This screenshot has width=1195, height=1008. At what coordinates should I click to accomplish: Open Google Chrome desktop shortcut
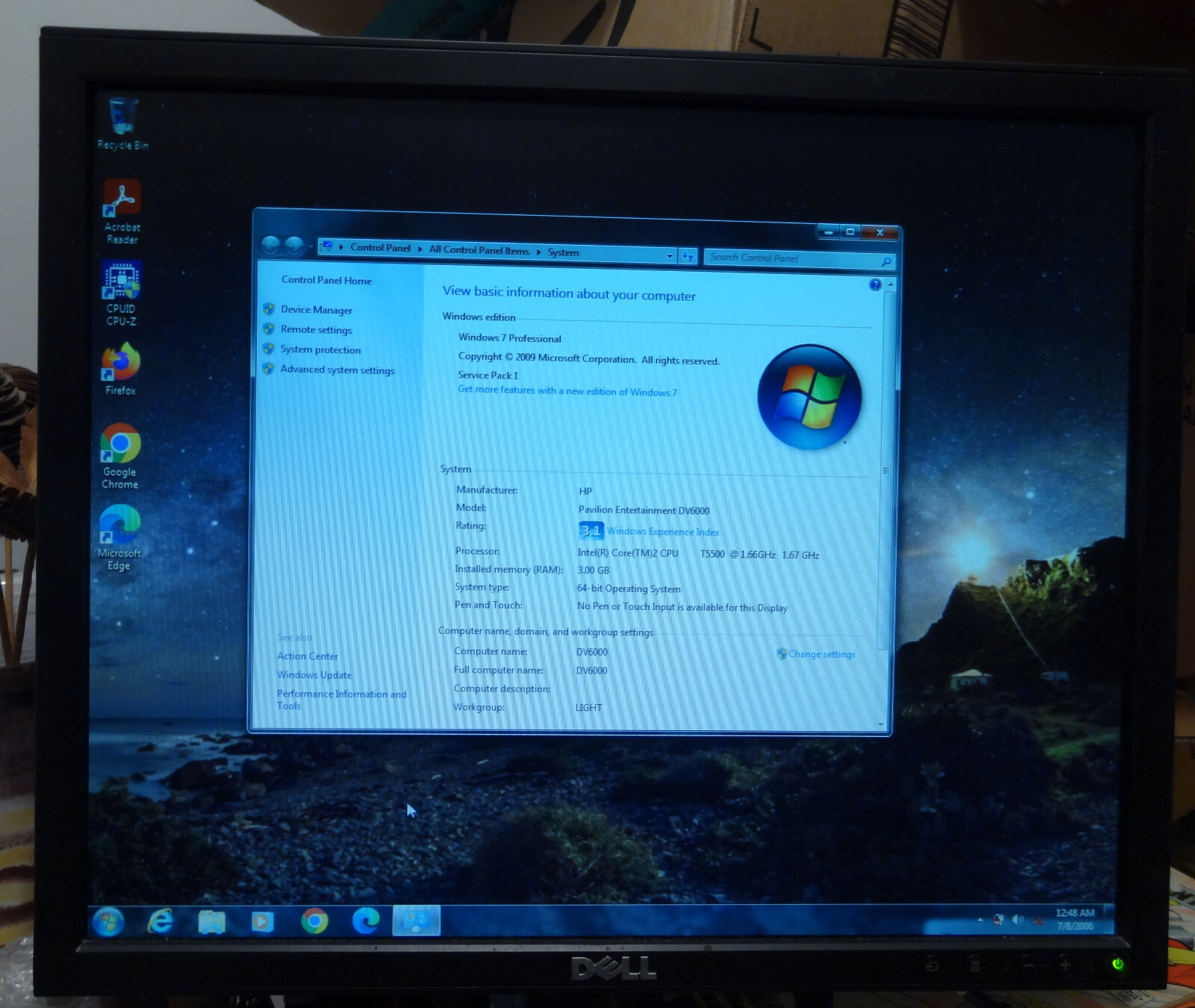point(120,456)
